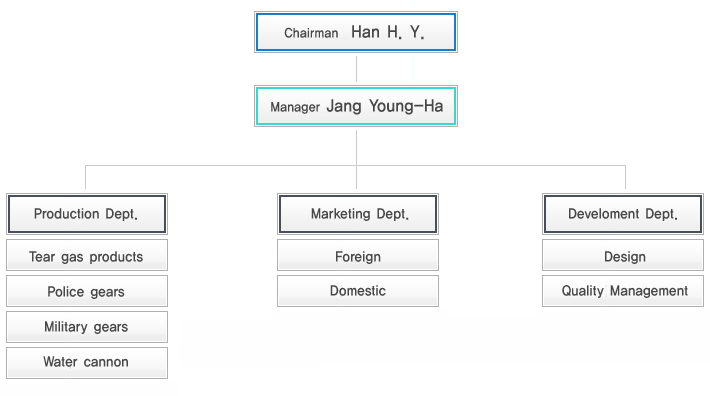The height and width of the screenshot is (396, 710).
Task: Select Water cannon item
Action: pyautogui.click(x=87, y=363)
